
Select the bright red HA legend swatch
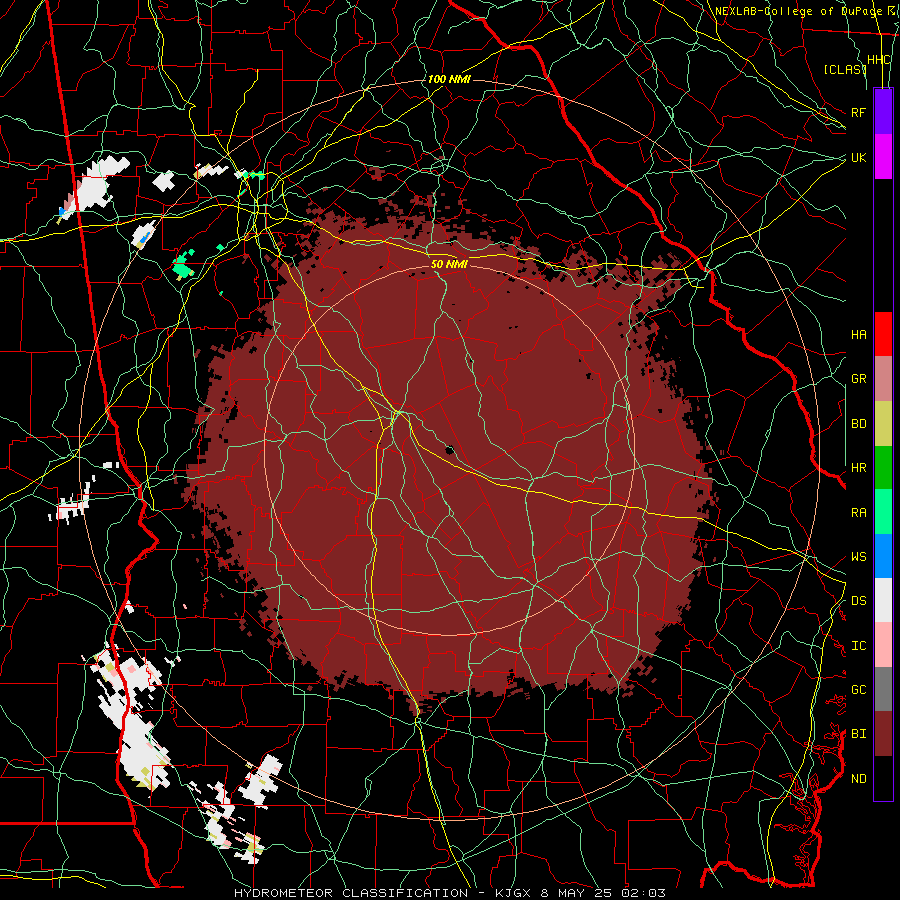(x=883, y=334)
